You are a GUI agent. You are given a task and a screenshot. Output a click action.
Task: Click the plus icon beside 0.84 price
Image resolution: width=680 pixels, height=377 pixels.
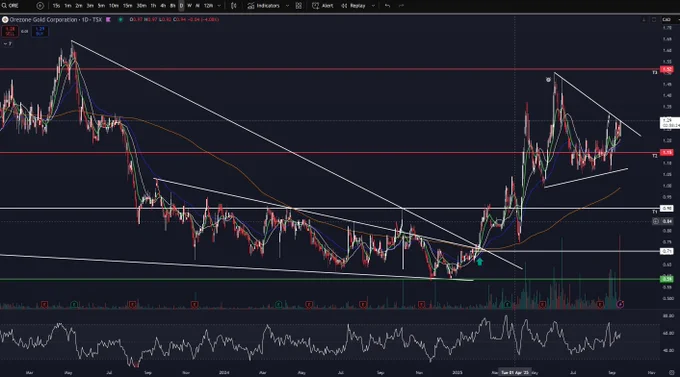click(x=656, y=221)
